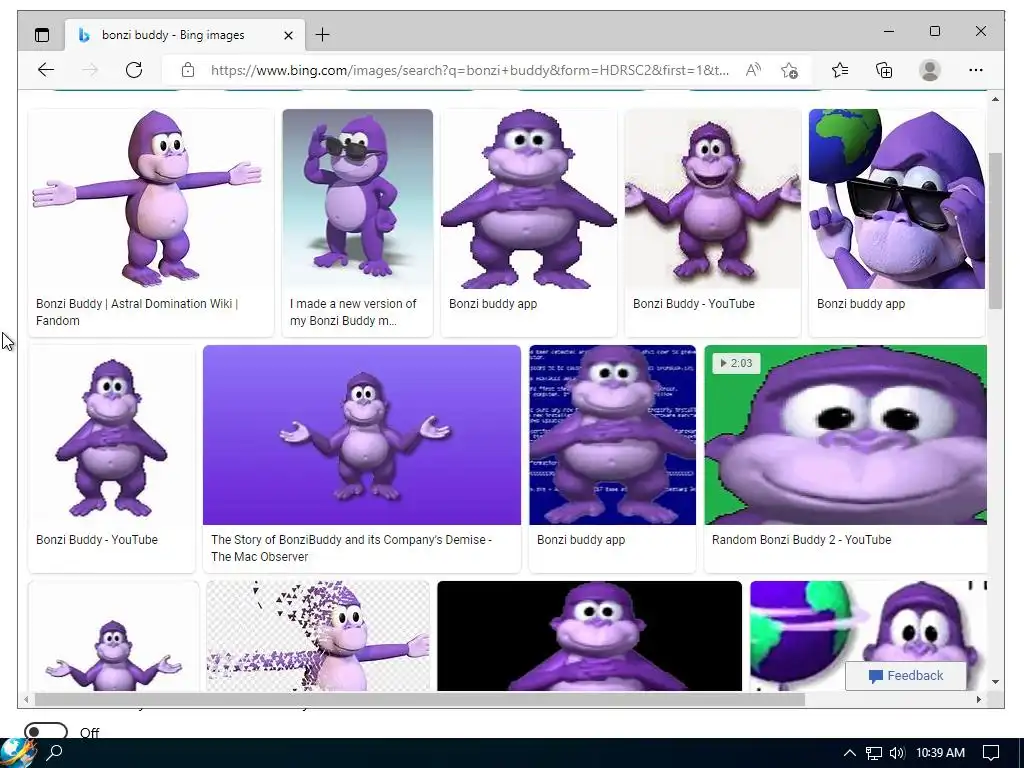Turn on Read Aloud

coord(753,70)
